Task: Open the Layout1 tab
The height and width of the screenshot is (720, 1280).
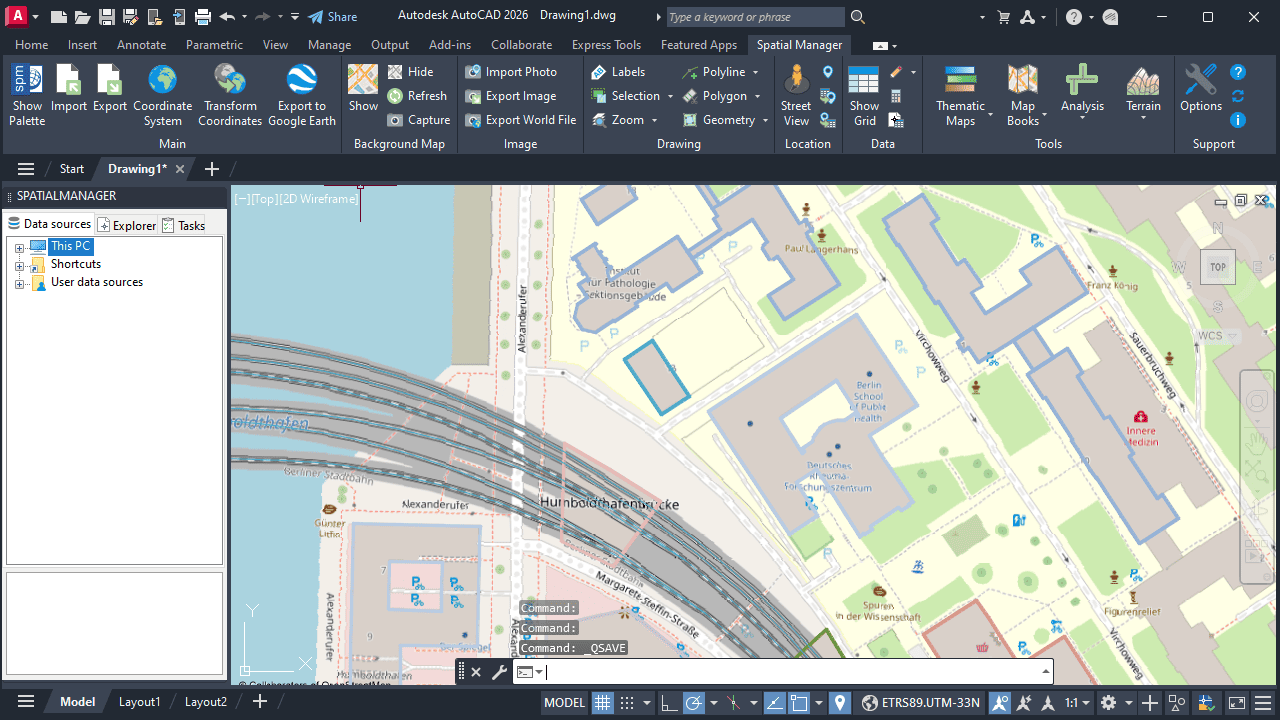Action: point(139,702)
